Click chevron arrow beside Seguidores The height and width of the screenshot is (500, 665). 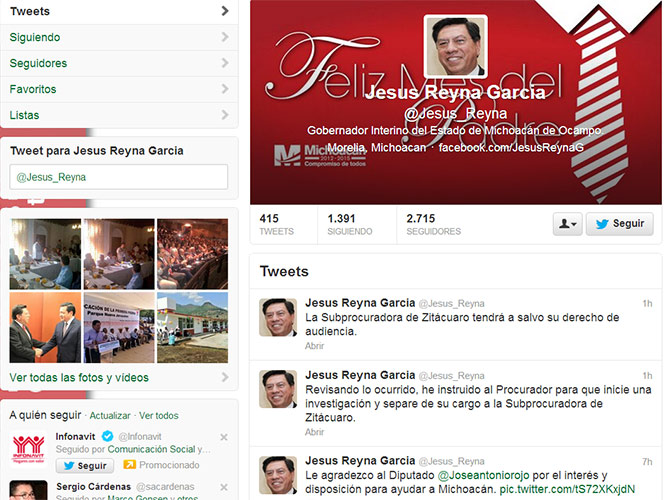[225, 63]
